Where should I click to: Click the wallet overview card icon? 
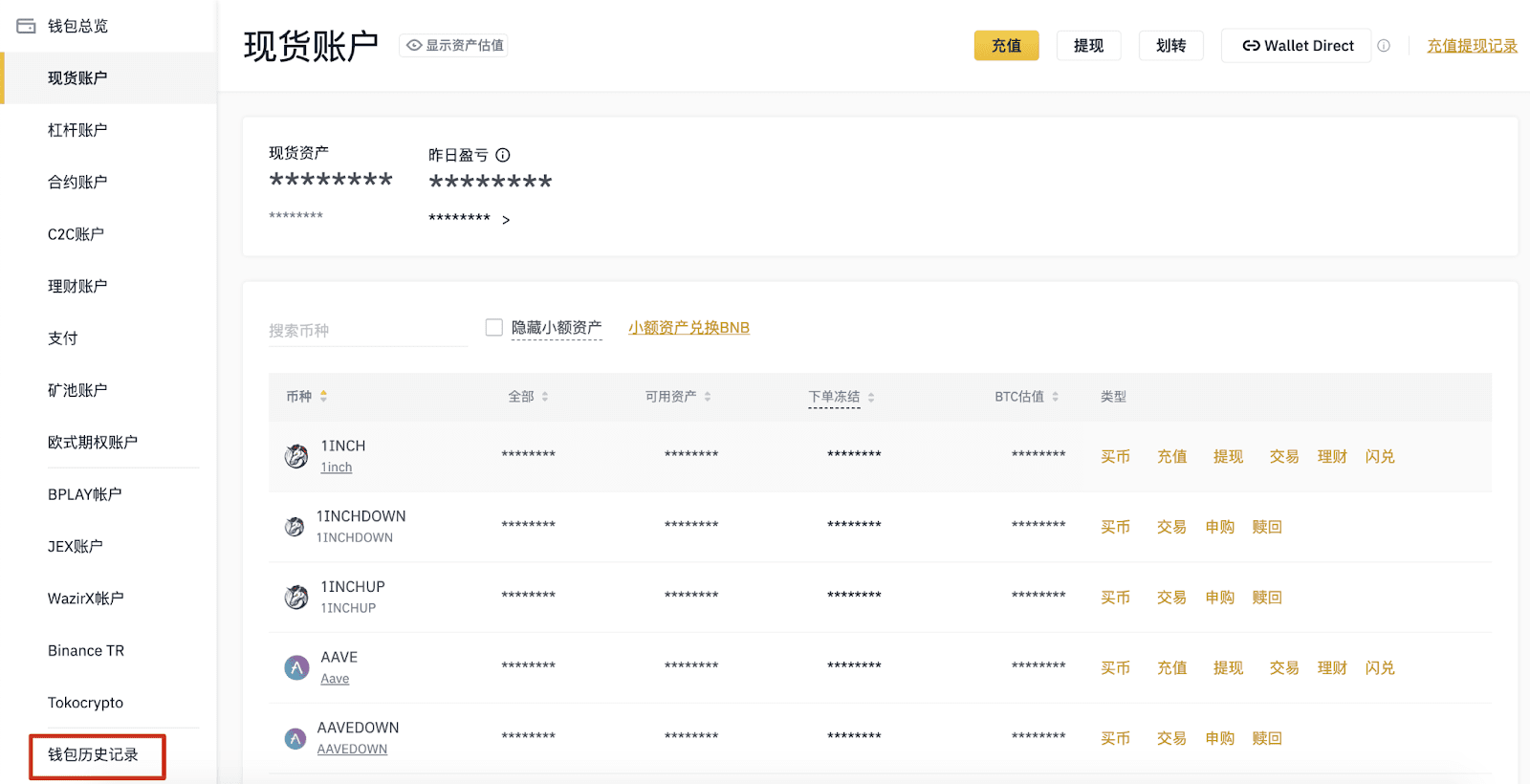pyautogui.click(x=26, y=26)
